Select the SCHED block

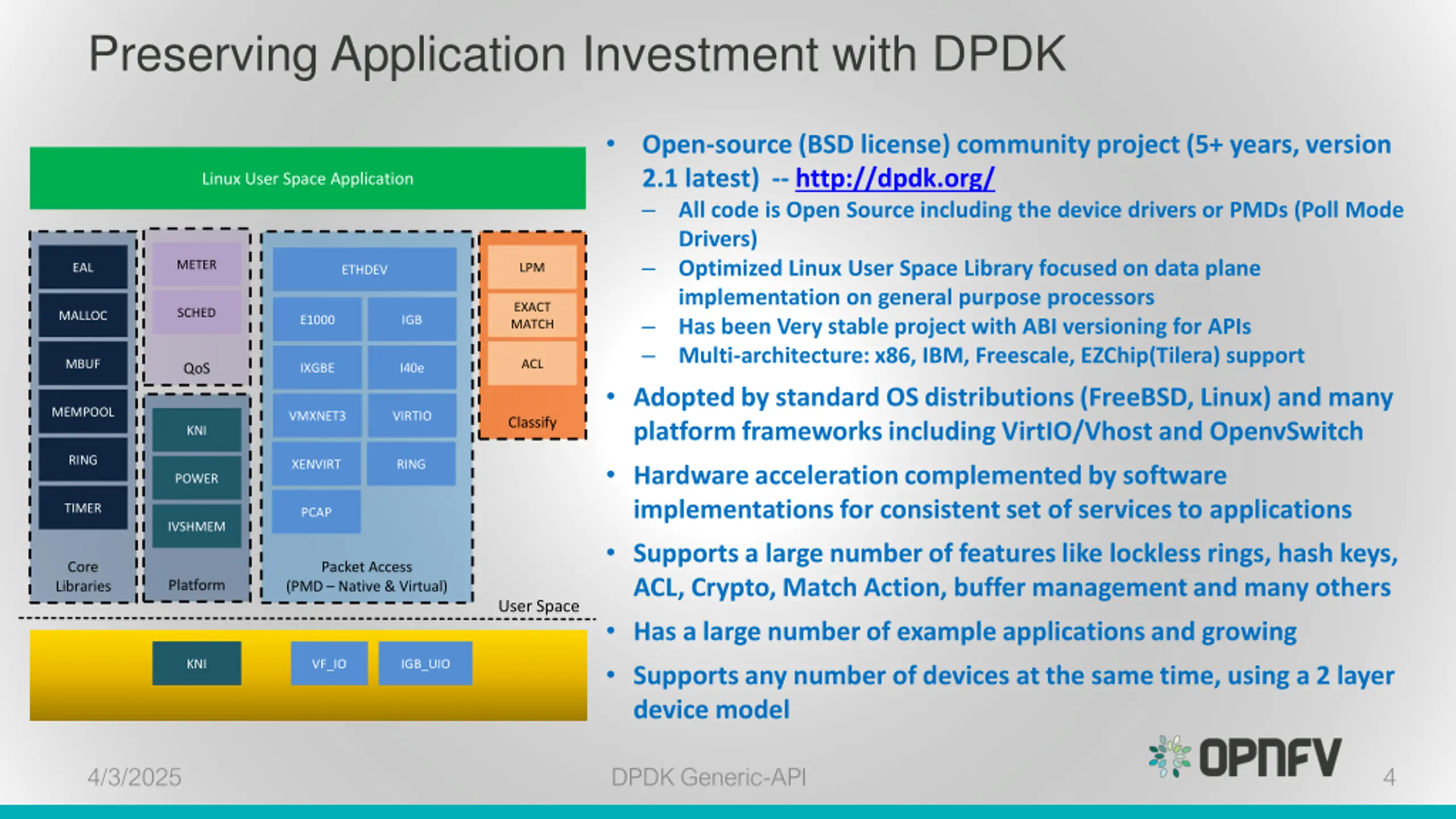(x=197, y=312)
